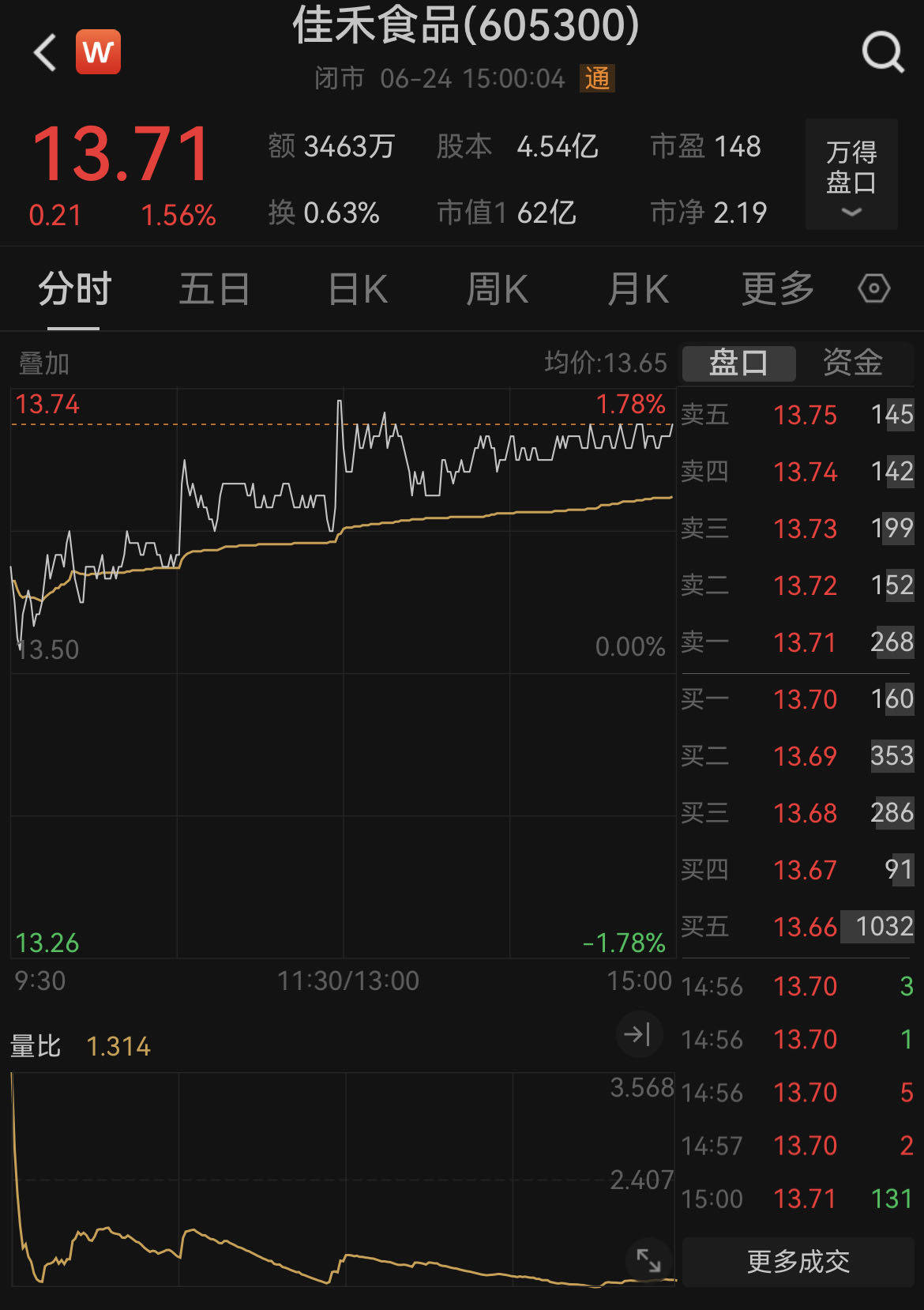
Task: Select the 分时 tab
Action: [x=75, y=288]
